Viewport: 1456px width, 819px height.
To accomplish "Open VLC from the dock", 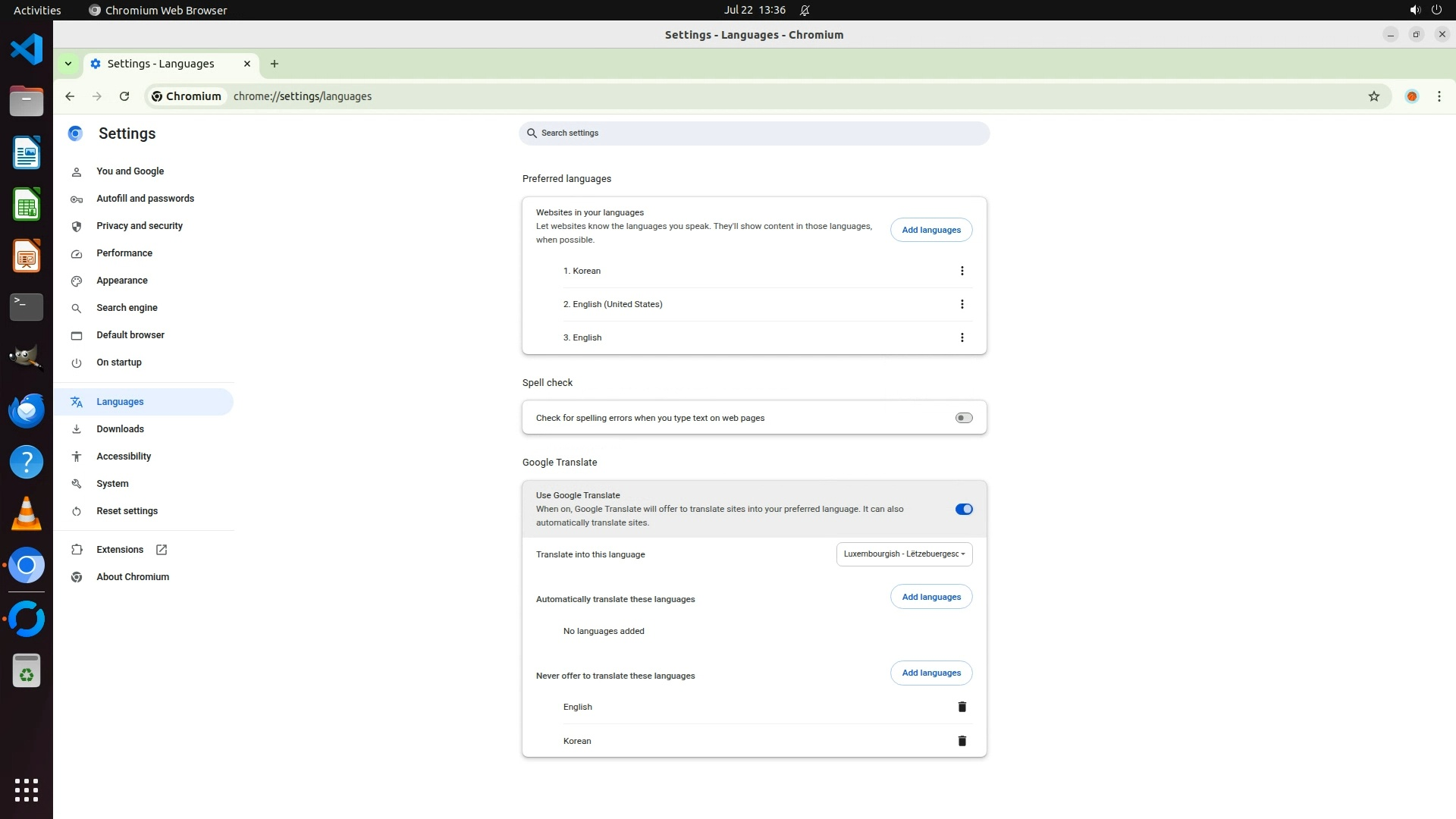I will point(27,513).
